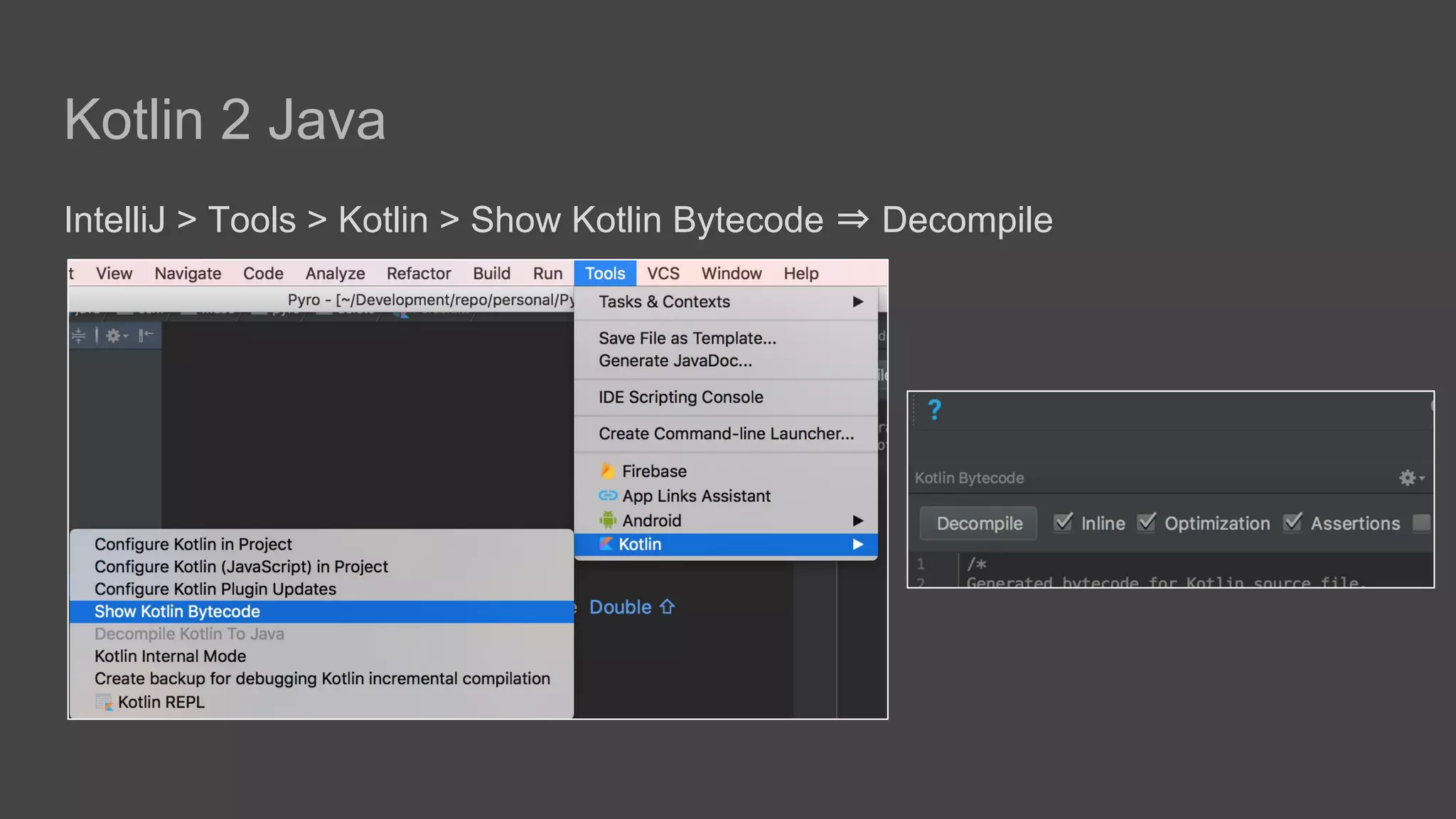
Task: Open the Window menu
Action: (731, 273)
